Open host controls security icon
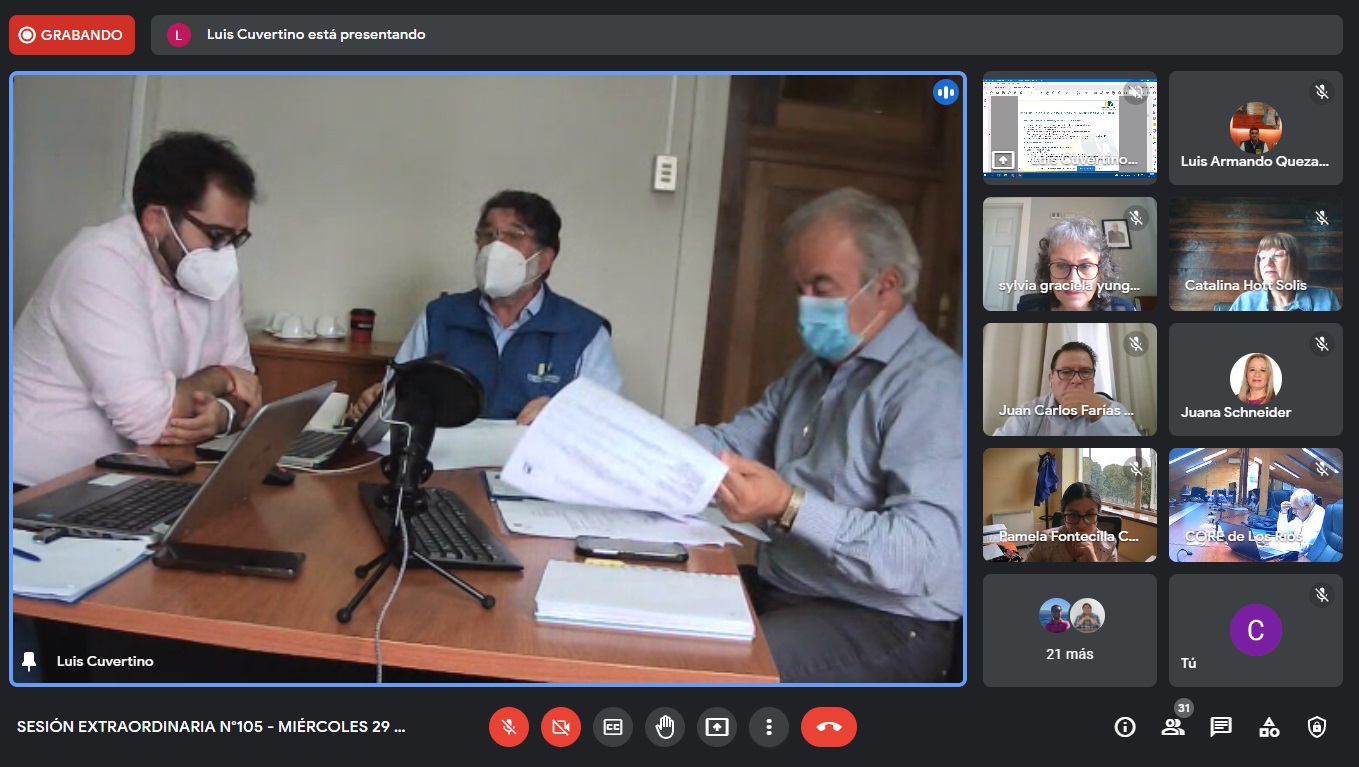1359x767 pixels. point(1317,727)
